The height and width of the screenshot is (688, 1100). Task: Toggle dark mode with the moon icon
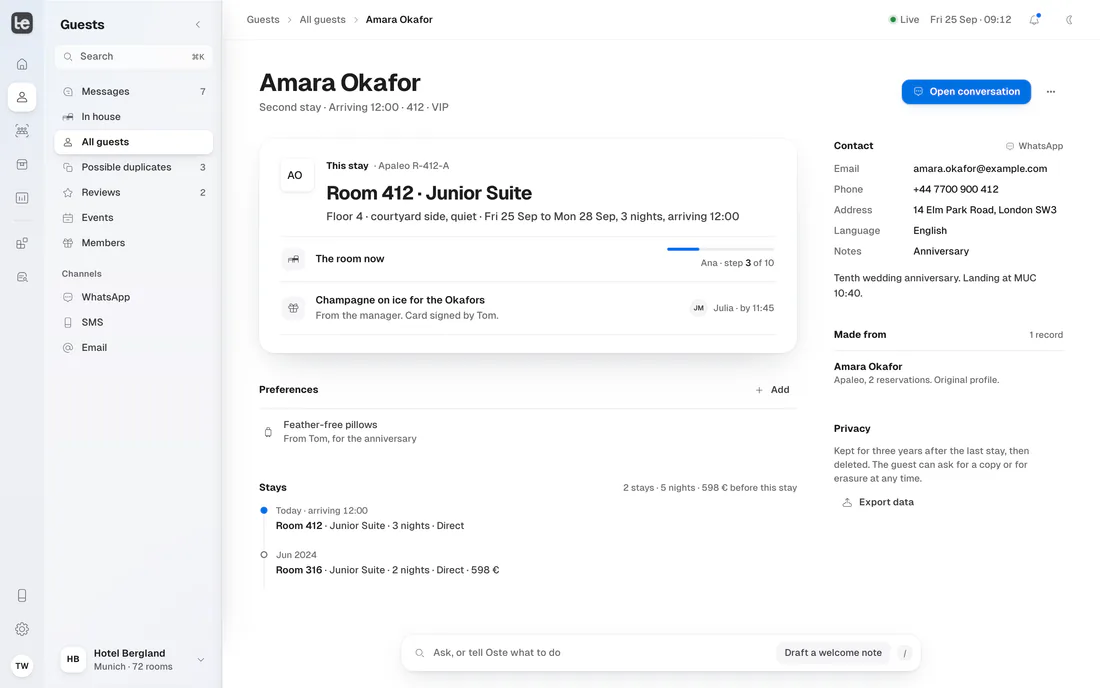[x=1069, y=20]
